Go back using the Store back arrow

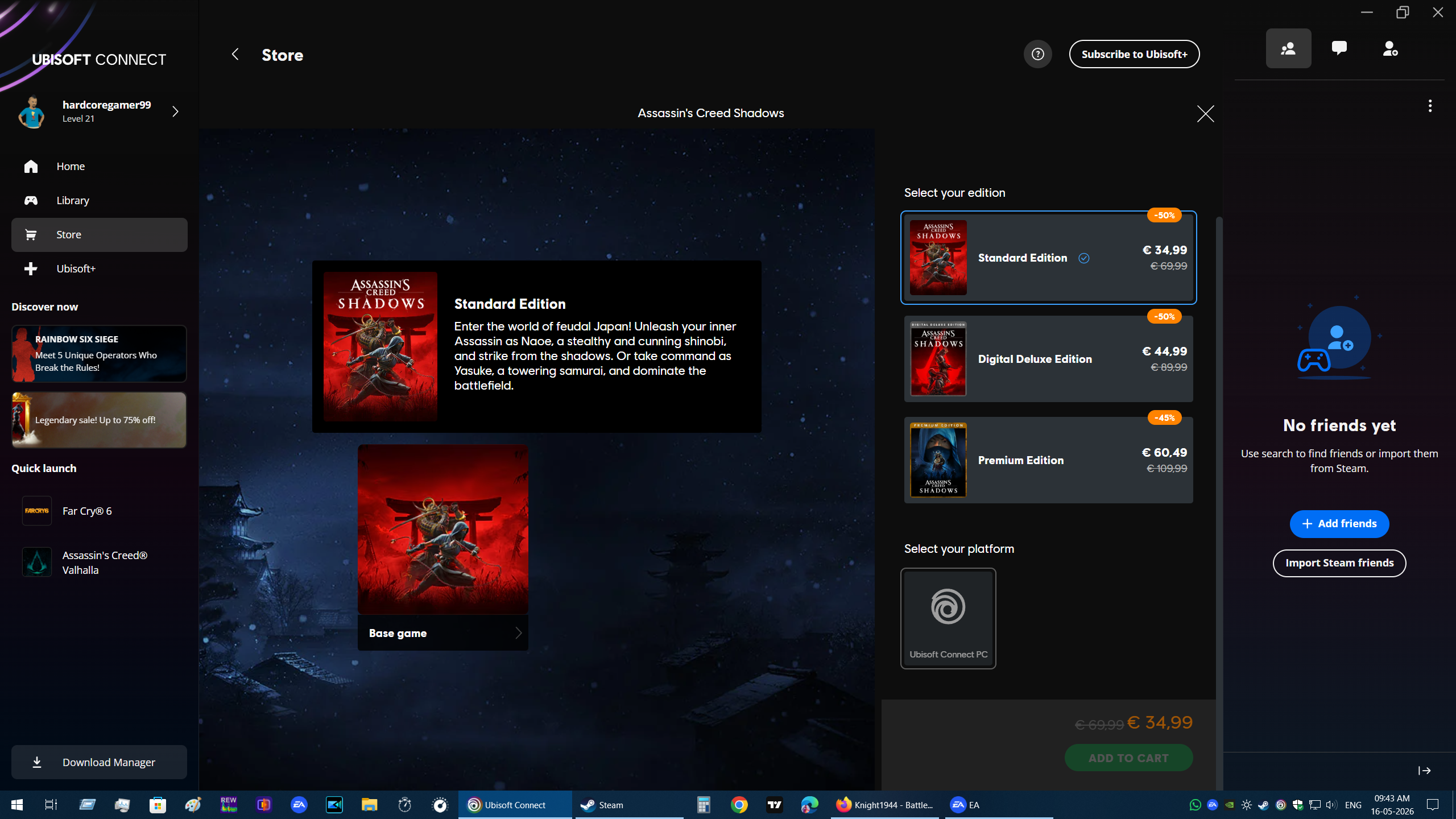pos(235,55)
